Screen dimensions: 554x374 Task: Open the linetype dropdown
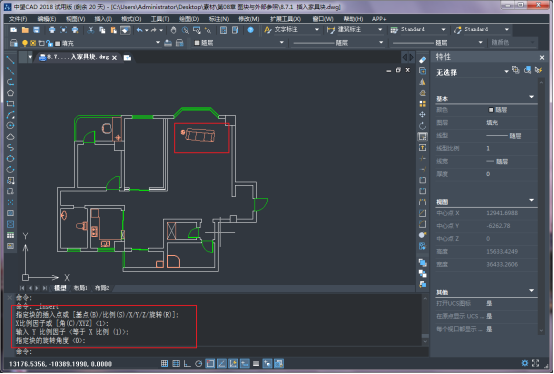[381, 43]
